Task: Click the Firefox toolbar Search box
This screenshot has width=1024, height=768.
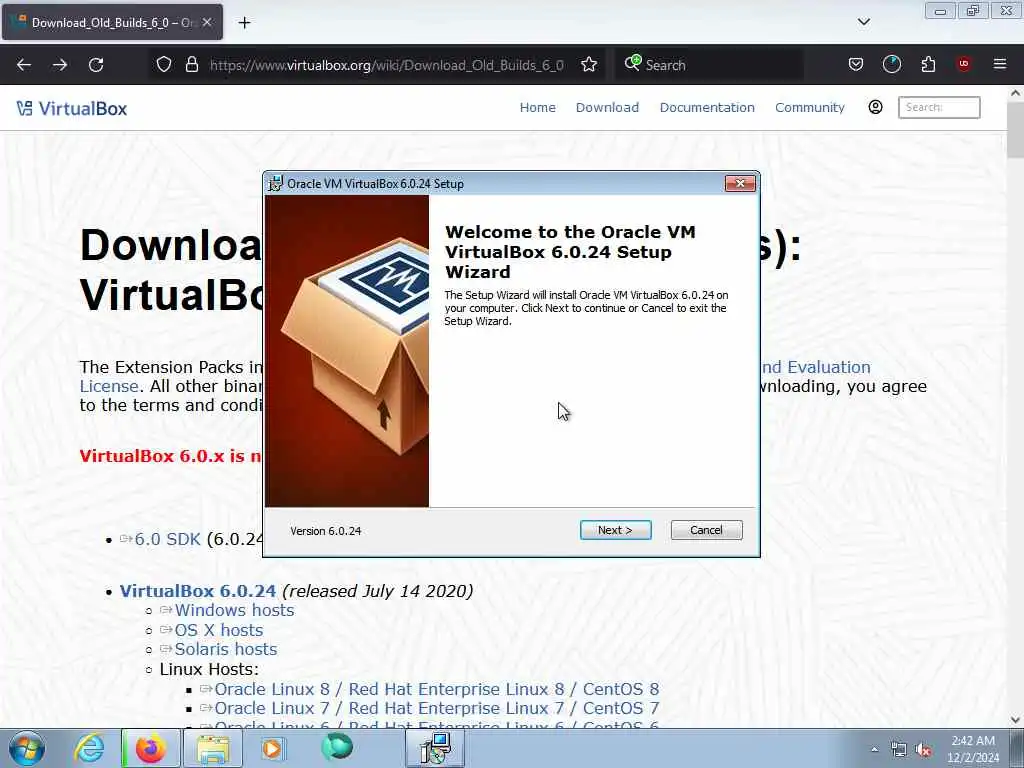Action: (709, 65)
